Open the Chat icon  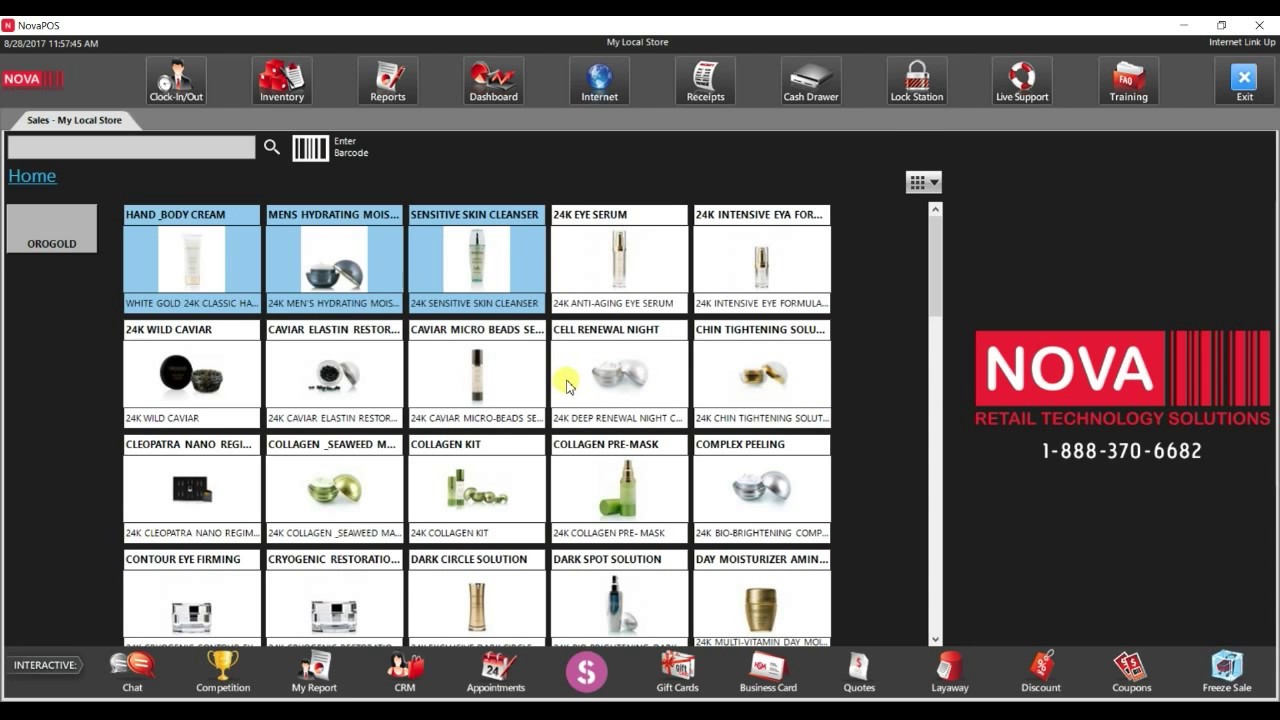tap(132, 672)
